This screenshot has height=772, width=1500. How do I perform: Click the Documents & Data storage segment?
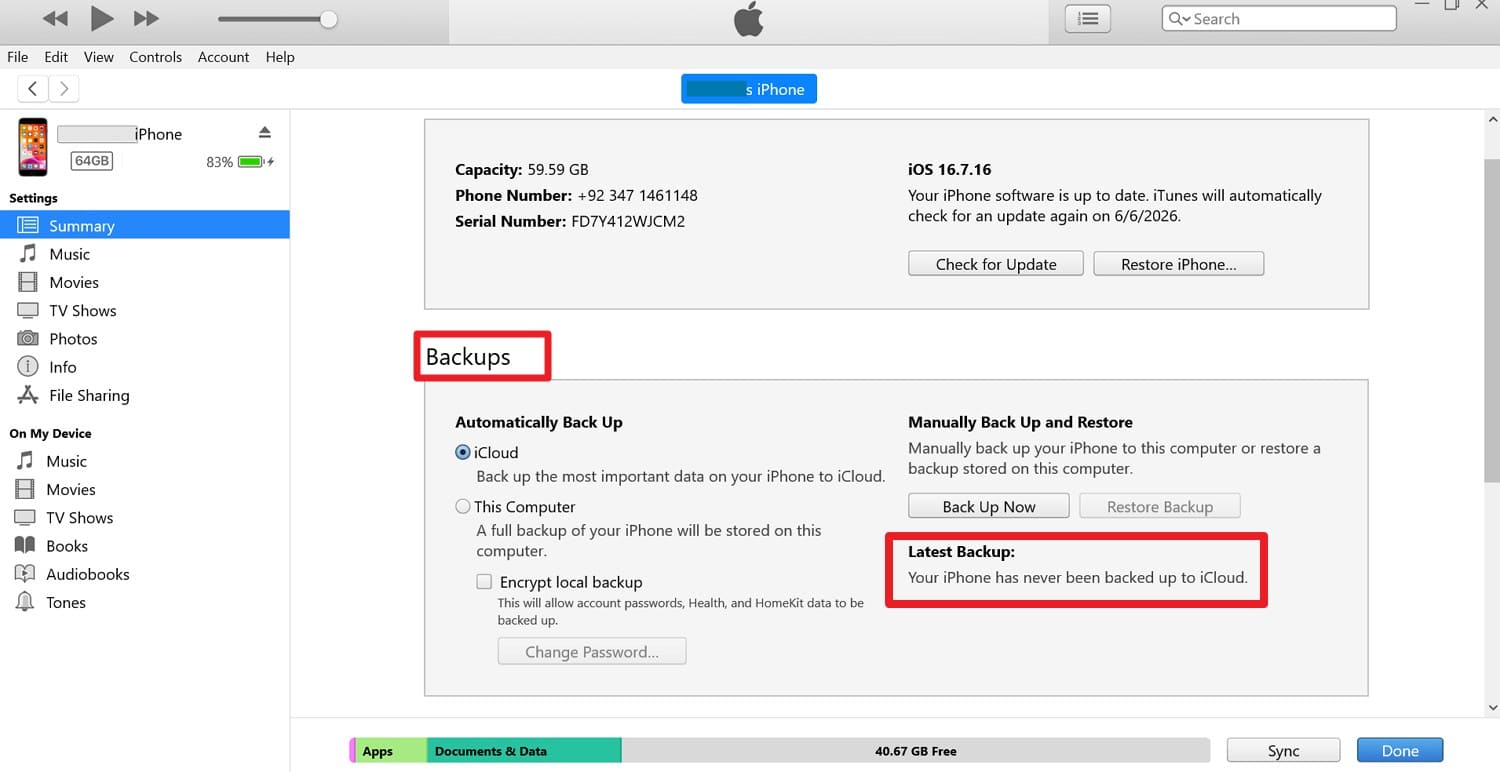coord(524,751)
